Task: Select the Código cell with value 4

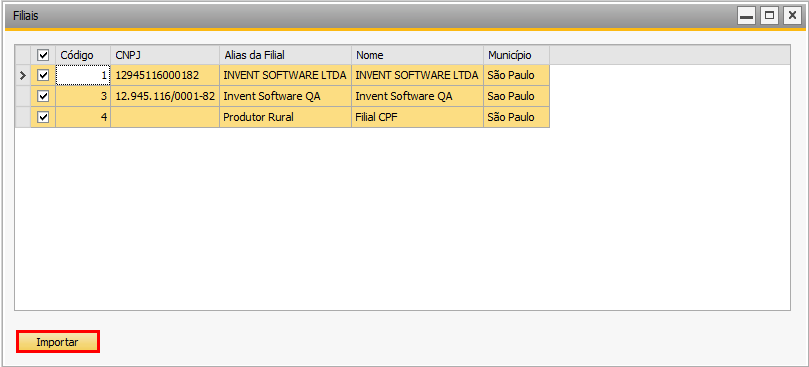Action: pos(83,117)
